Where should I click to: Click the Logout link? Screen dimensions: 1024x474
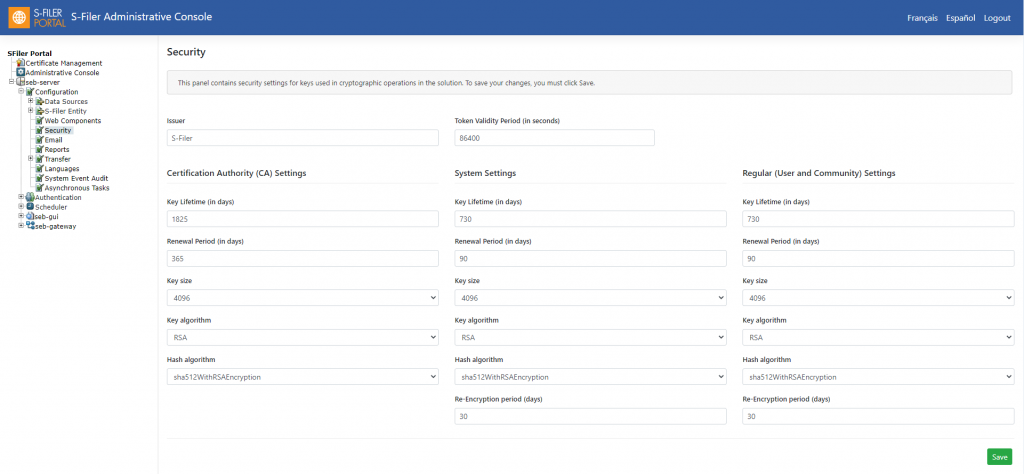click(997, 18)
